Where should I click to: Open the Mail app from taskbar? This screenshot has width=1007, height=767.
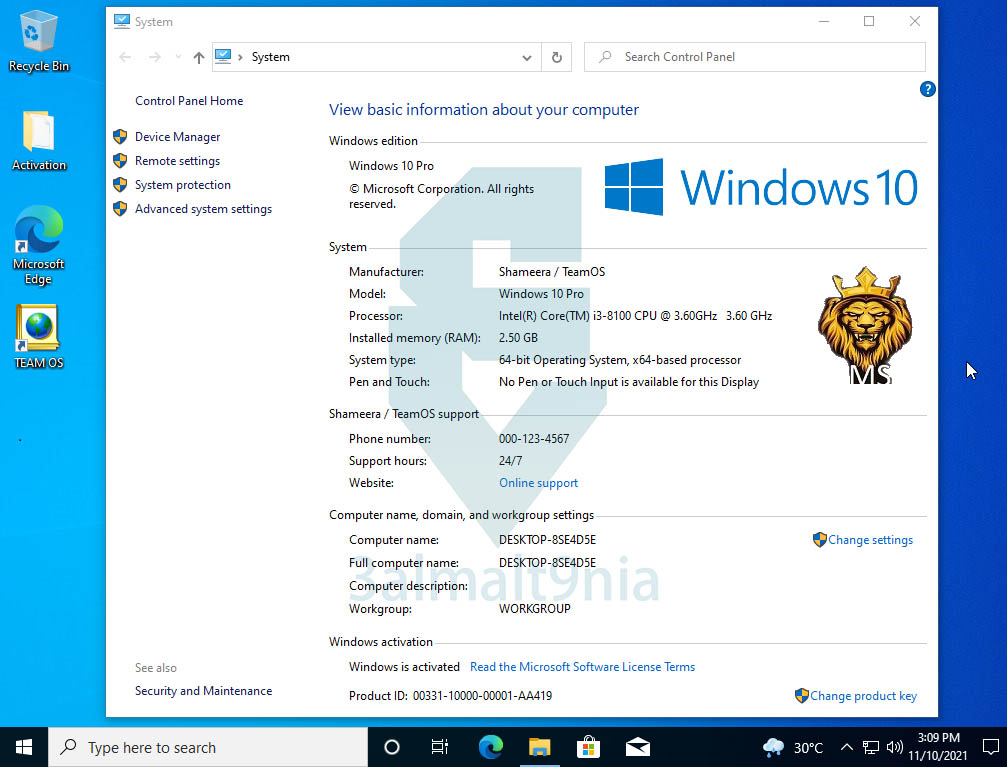(x=637, y=747)
